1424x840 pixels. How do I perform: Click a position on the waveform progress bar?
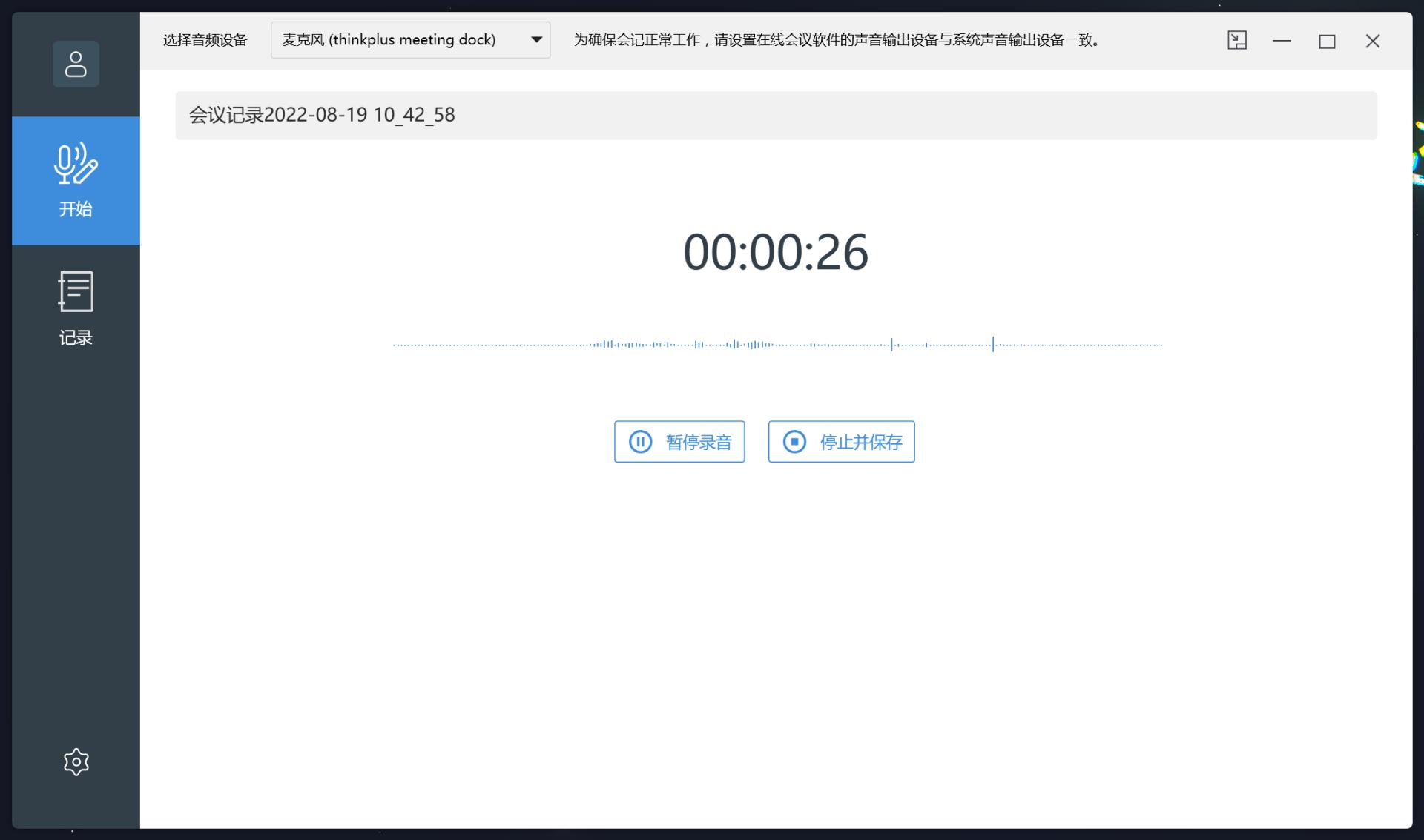tap(777, 344)
